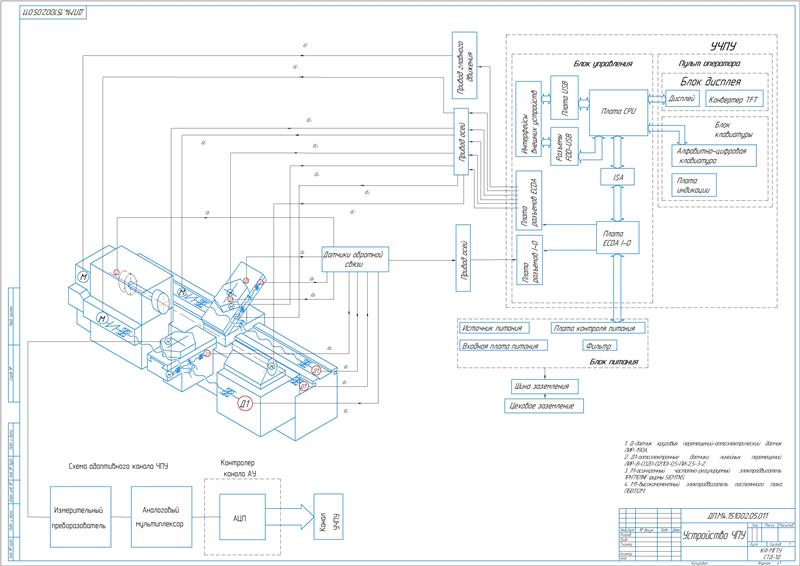Click the 'Схема адаптивного канала ЧПУ' caption

[x=118, y=466]
